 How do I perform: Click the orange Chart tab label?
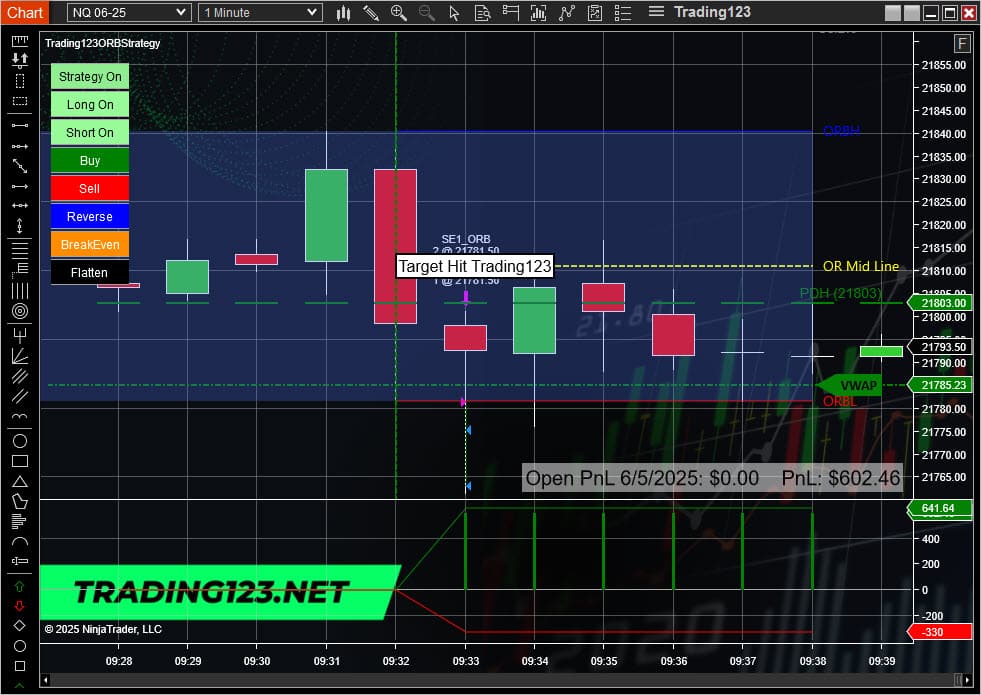(x=25, y=13)
